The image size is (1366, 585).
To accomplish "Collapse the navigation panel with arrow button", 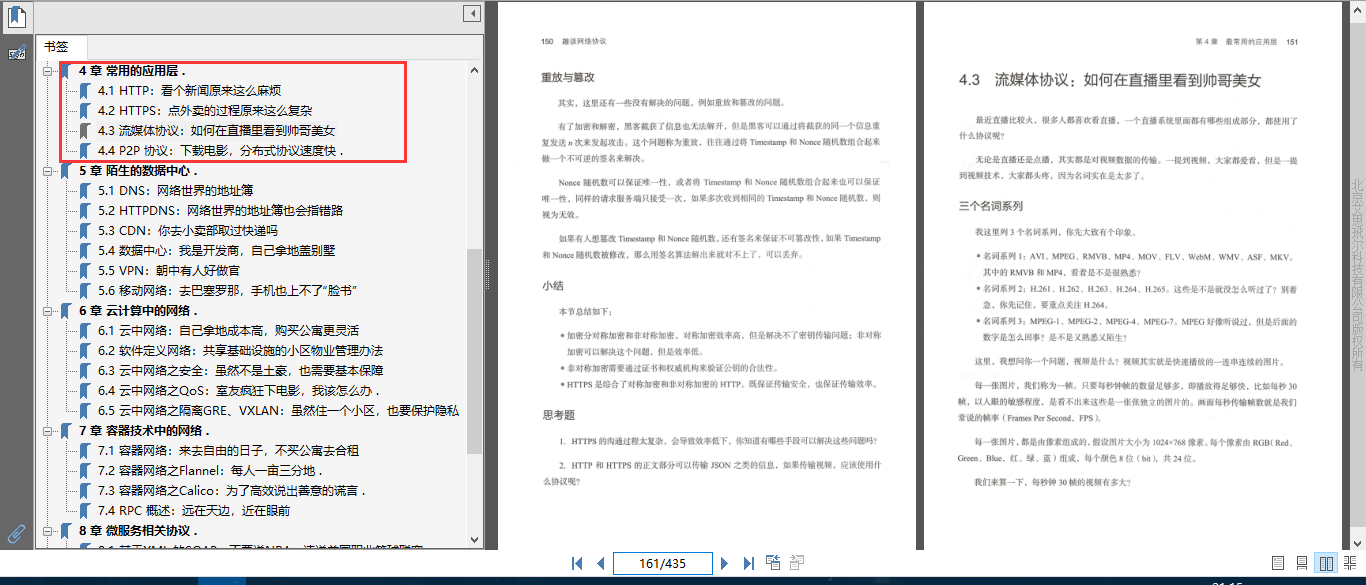I will coord(471,14).
